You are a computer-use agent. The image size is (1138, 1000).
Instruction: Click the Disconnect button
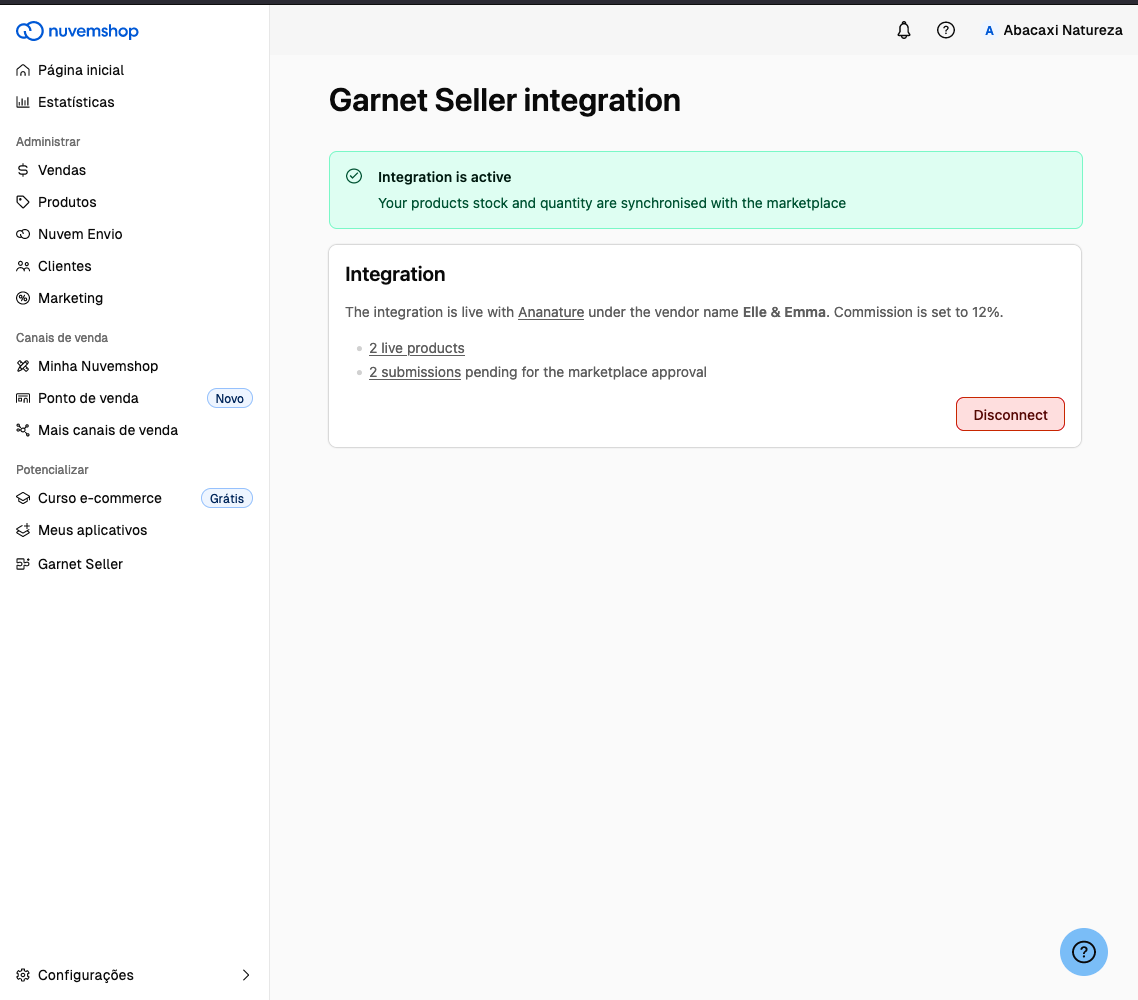coord(1010,414)
